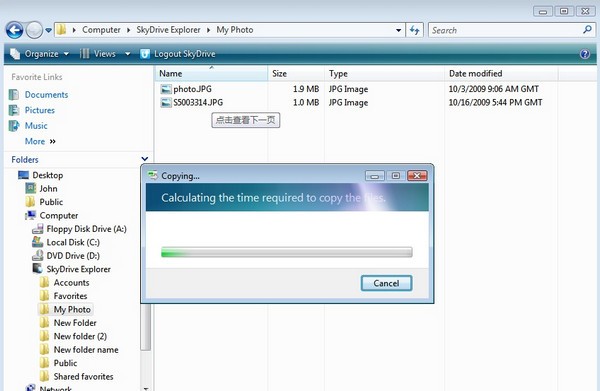The image size is (600, 391).
Task: Click the folder icon in address bar
Action: [x=61, y=29]
